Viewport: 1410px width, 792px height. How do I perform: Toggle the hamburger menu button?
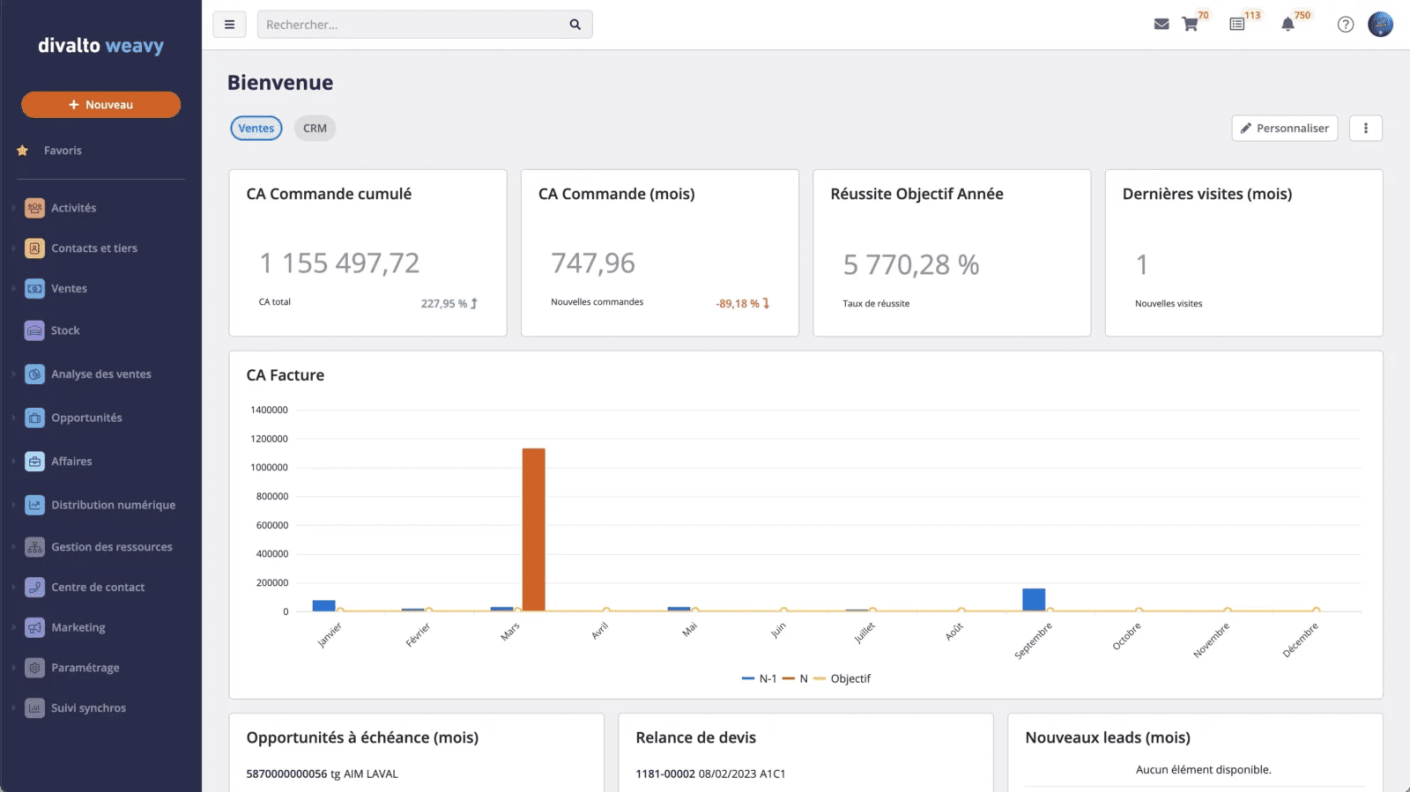pos(229,24)
